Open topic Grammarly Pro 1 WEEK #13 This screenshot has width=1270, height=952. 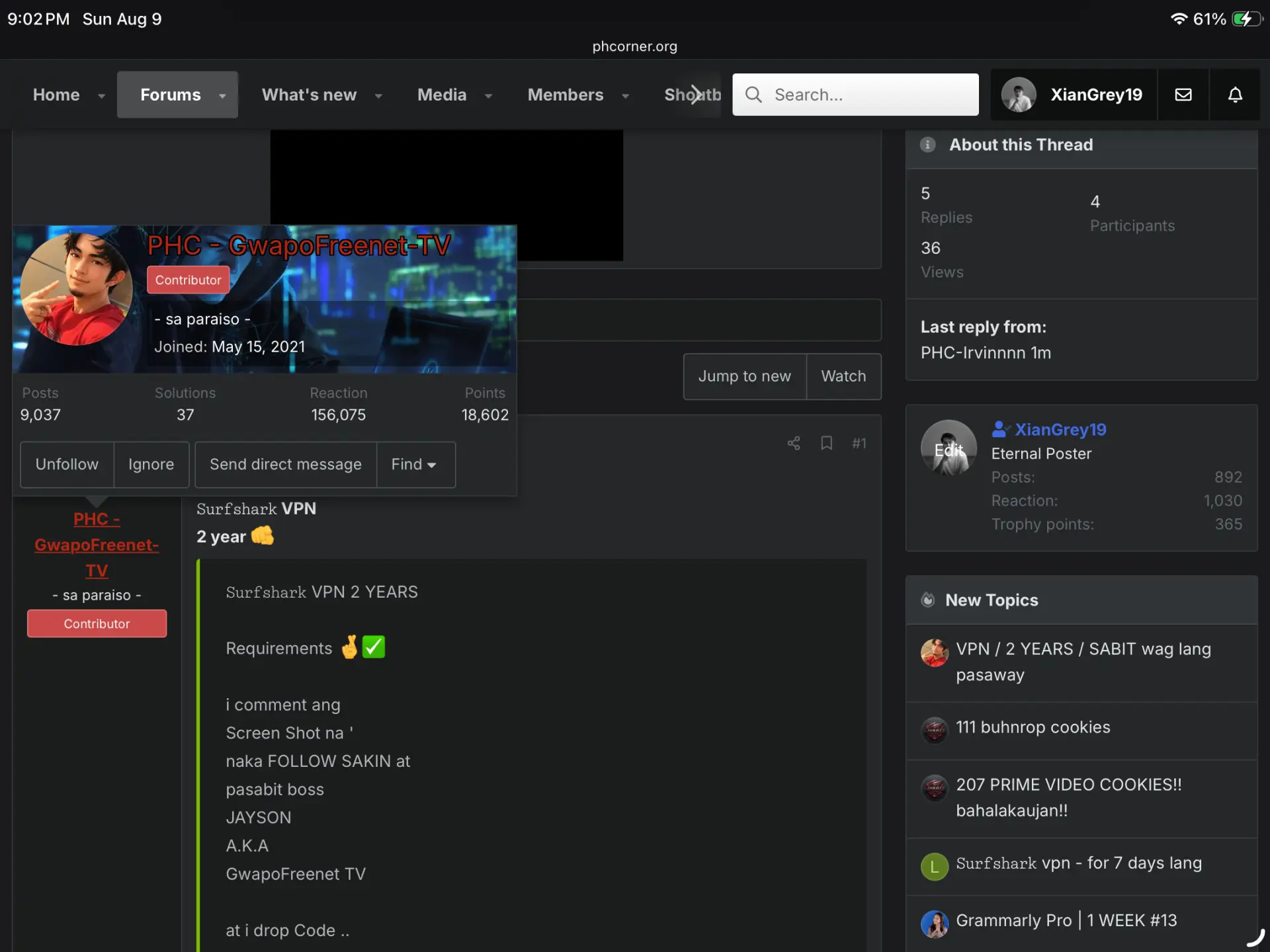pos(1066,920)
